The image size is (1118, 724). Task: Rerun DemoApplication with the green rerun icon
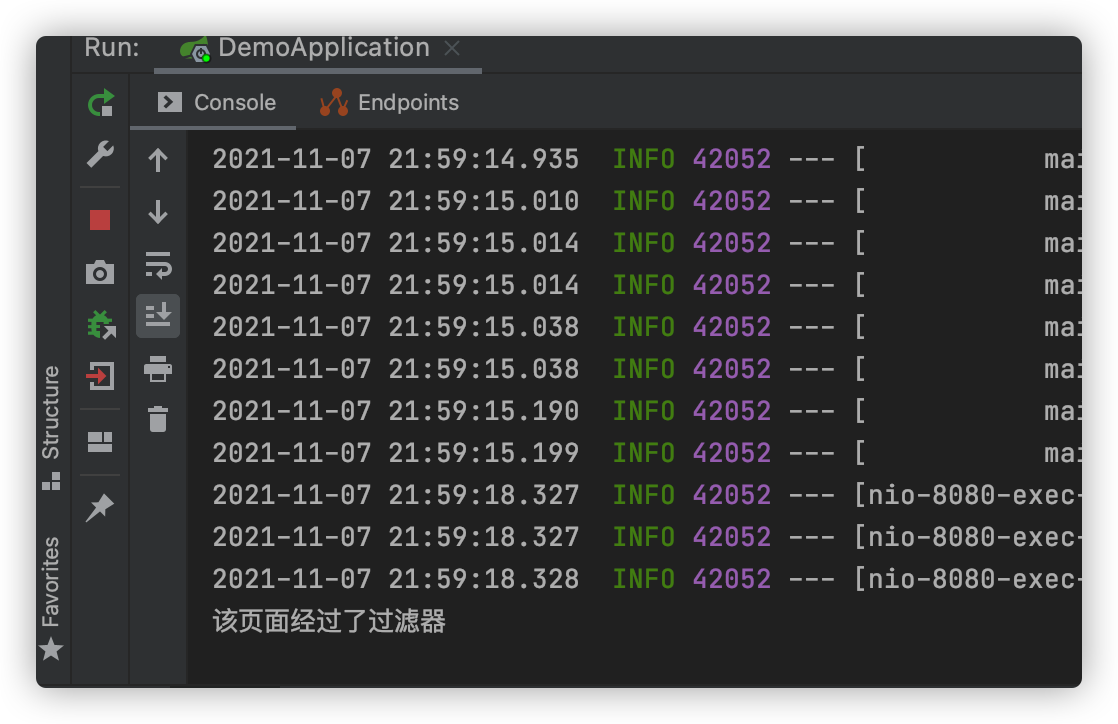pos(101,103)
